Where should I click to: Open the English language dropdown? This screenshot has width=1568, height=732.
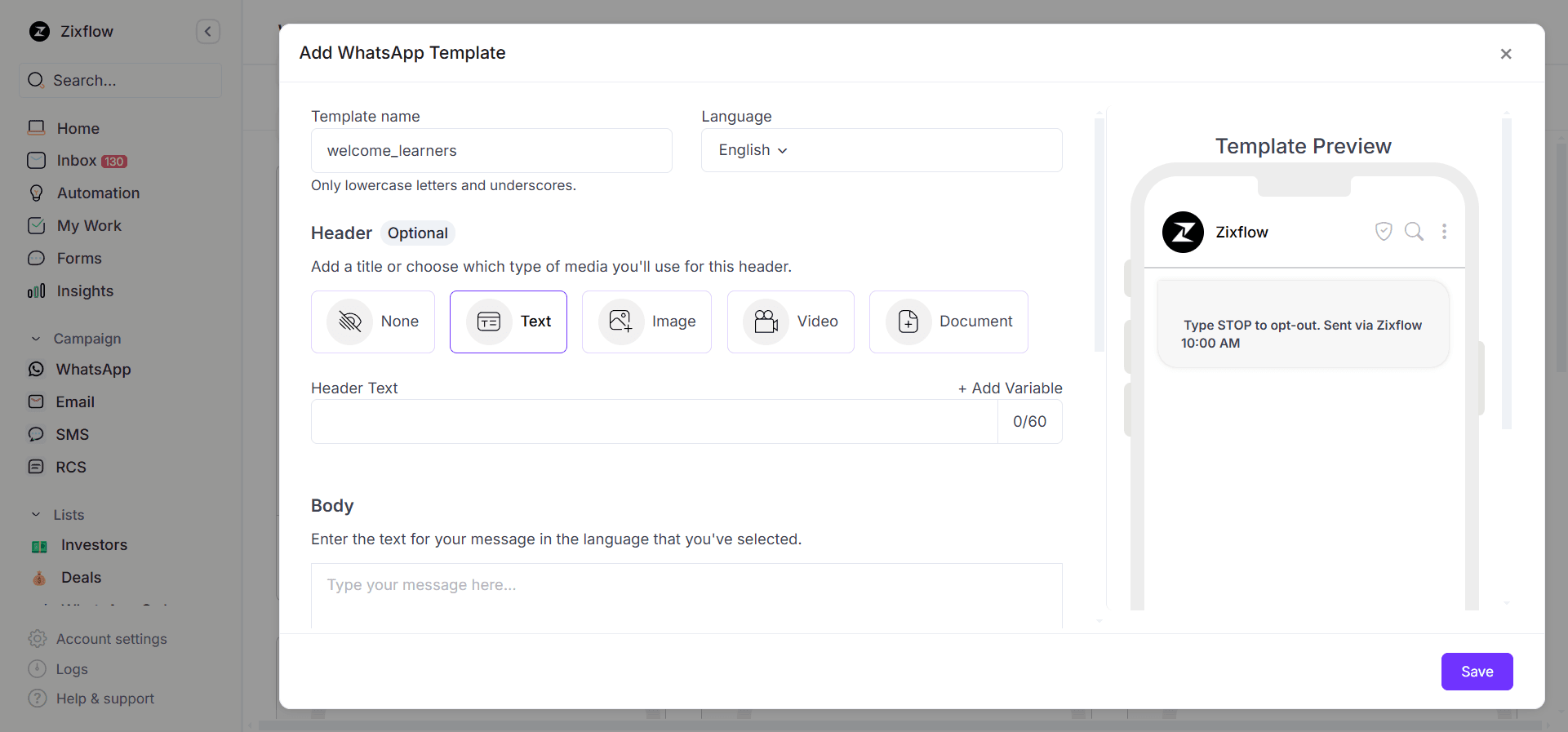753,150
